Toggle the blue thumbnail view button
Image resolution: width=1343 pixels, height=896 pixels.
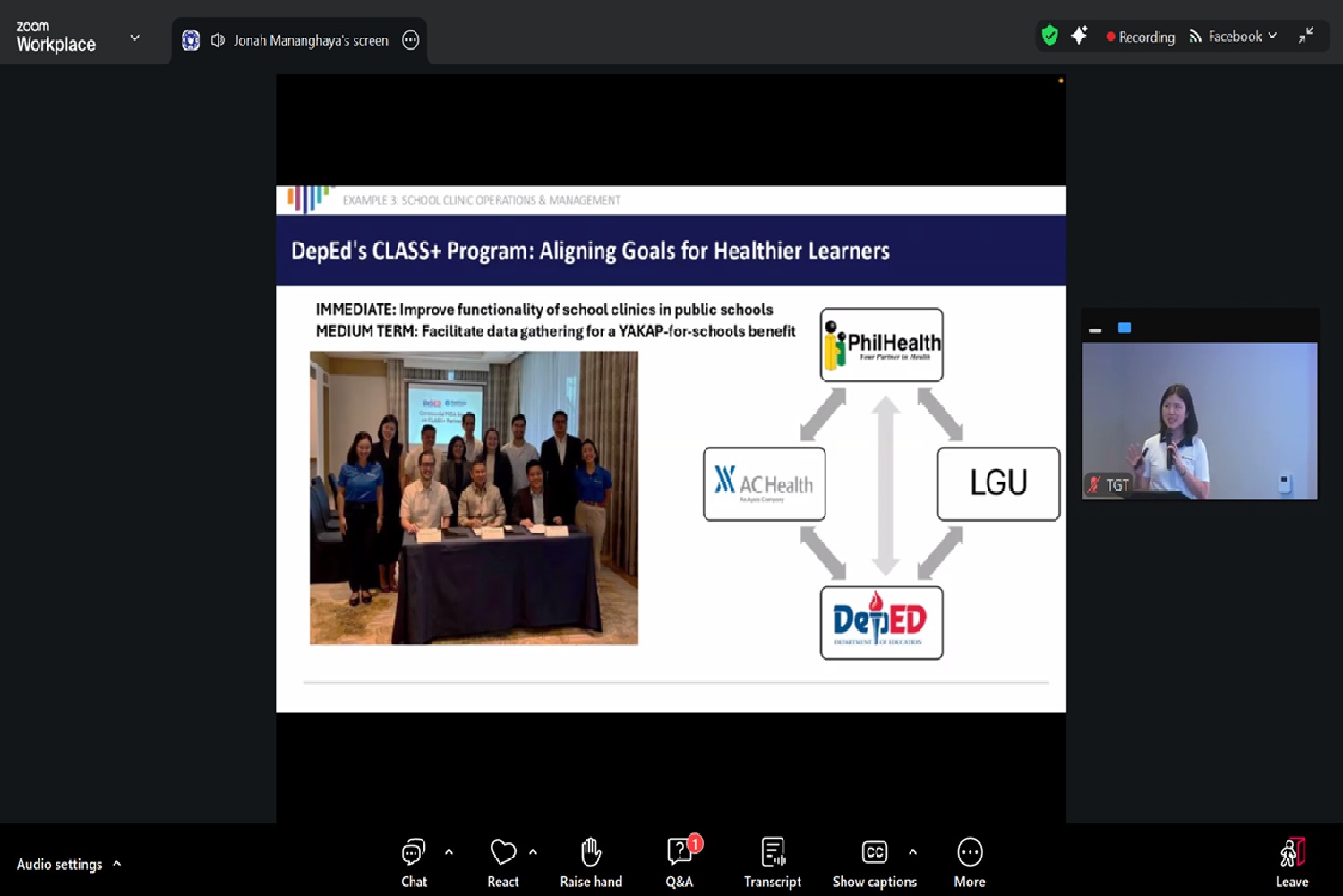coord(1125,329)
